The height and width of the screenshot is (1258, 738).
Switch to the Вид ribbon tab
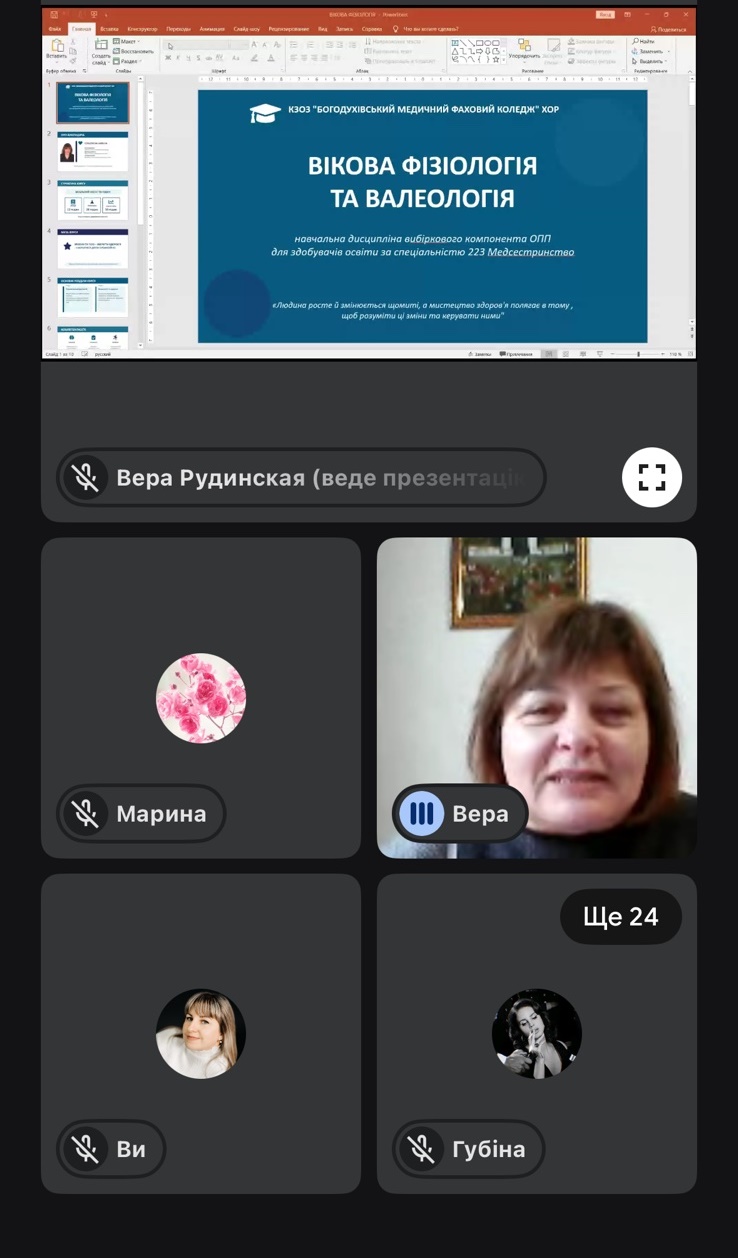323,29
